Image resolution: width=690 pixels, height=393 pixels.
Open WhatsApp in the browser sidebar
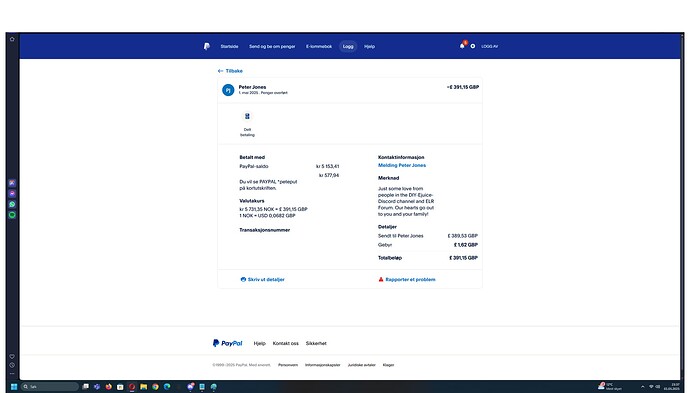[12, 204]
